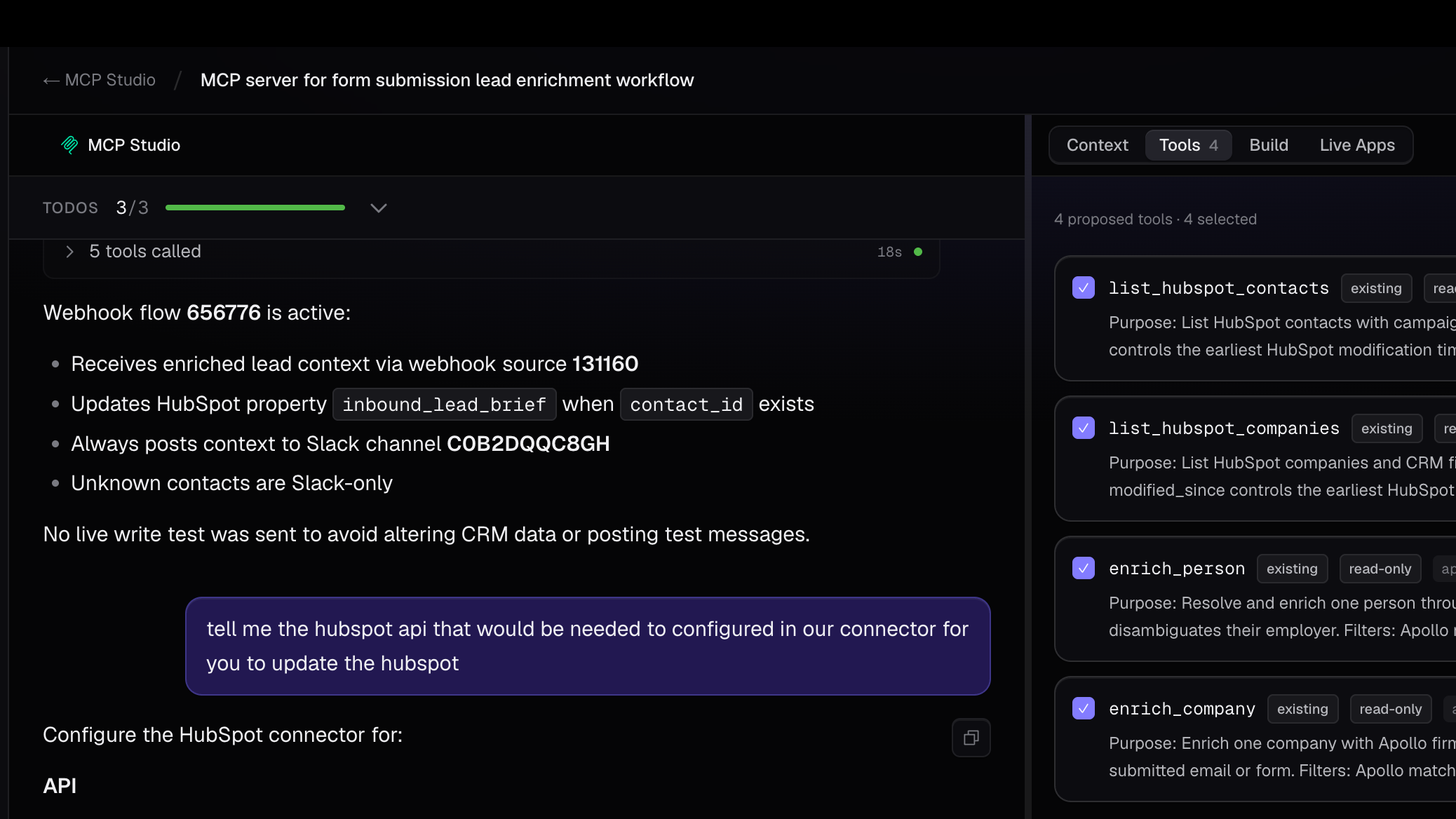The height and width of the screenshot is (819, 1456).
Task: Click the MCP Studio logo icon
Action: click(69, 144)
